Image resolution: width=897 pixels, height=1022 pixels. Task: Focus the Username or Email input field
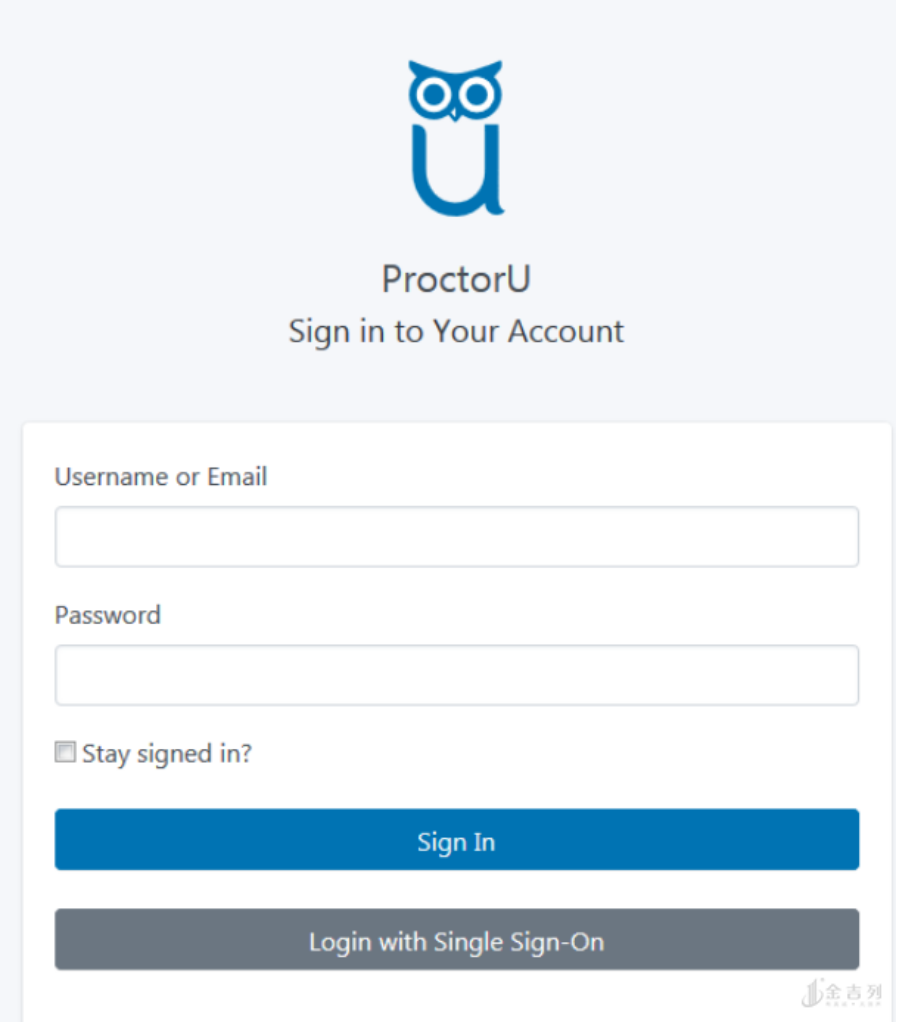pyautogui.click(x=456, y=537)
